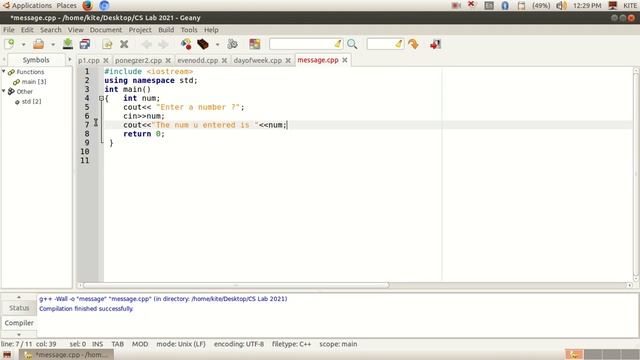This screenshot has width=640, height=360.
Task: Close the message.cpp tab
Action: pyautogui.click(x=345, y=60)
